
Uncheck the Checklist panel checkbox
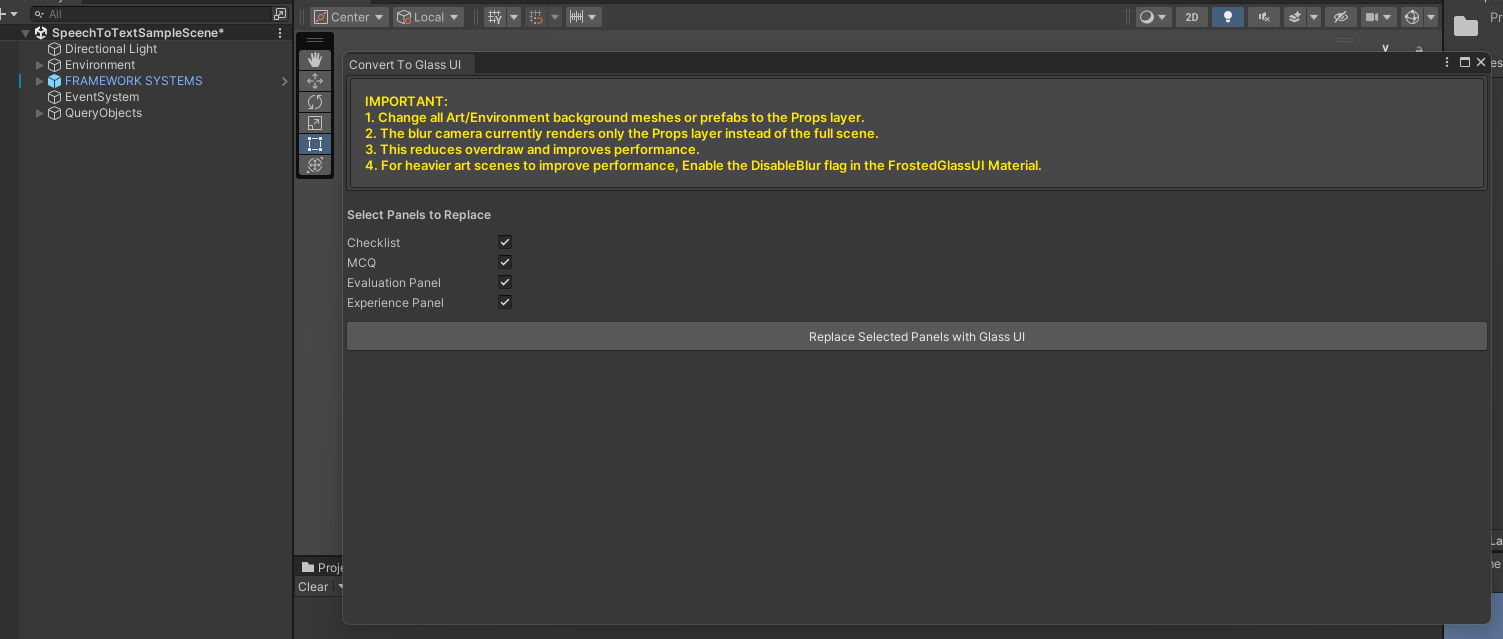pos(505,242)
